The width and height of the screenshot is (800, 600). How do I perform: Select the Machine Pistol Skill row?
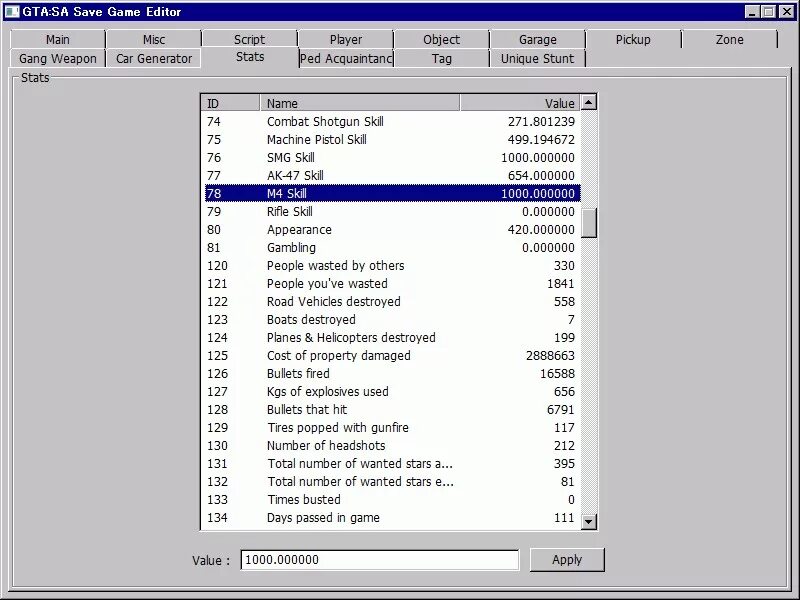click(391, 139)
